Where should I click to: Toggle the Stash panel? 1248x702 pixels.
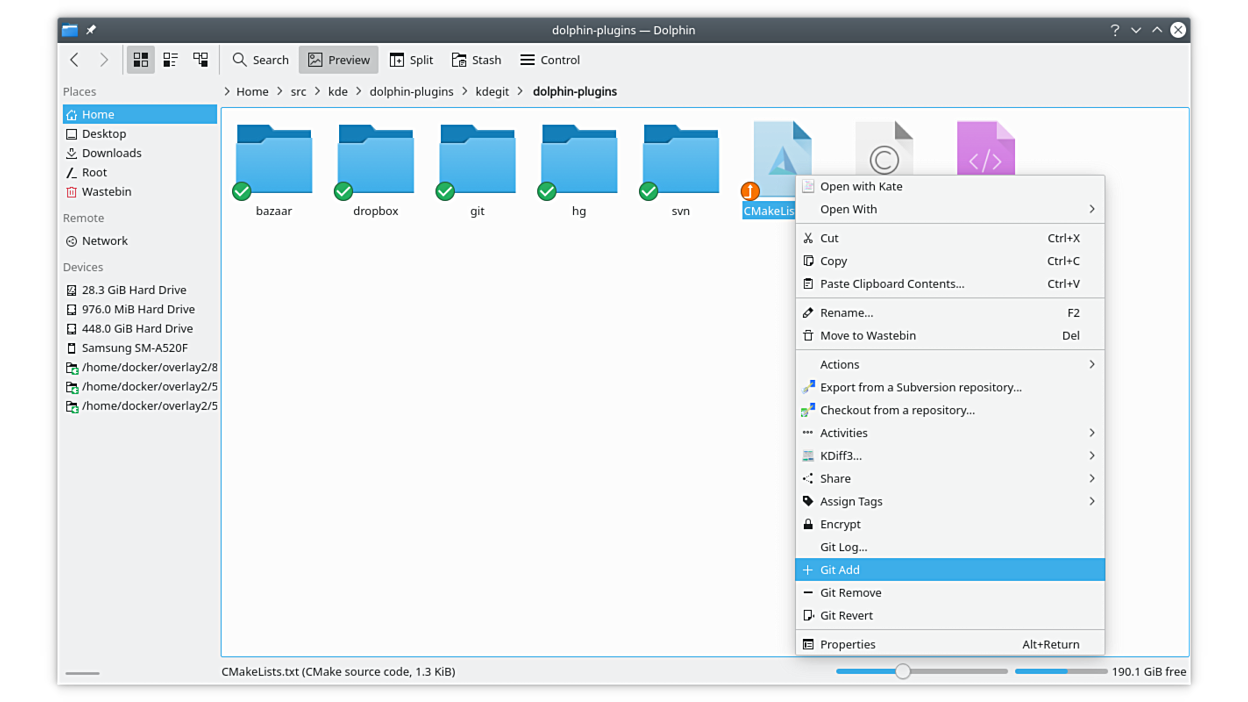476,60
